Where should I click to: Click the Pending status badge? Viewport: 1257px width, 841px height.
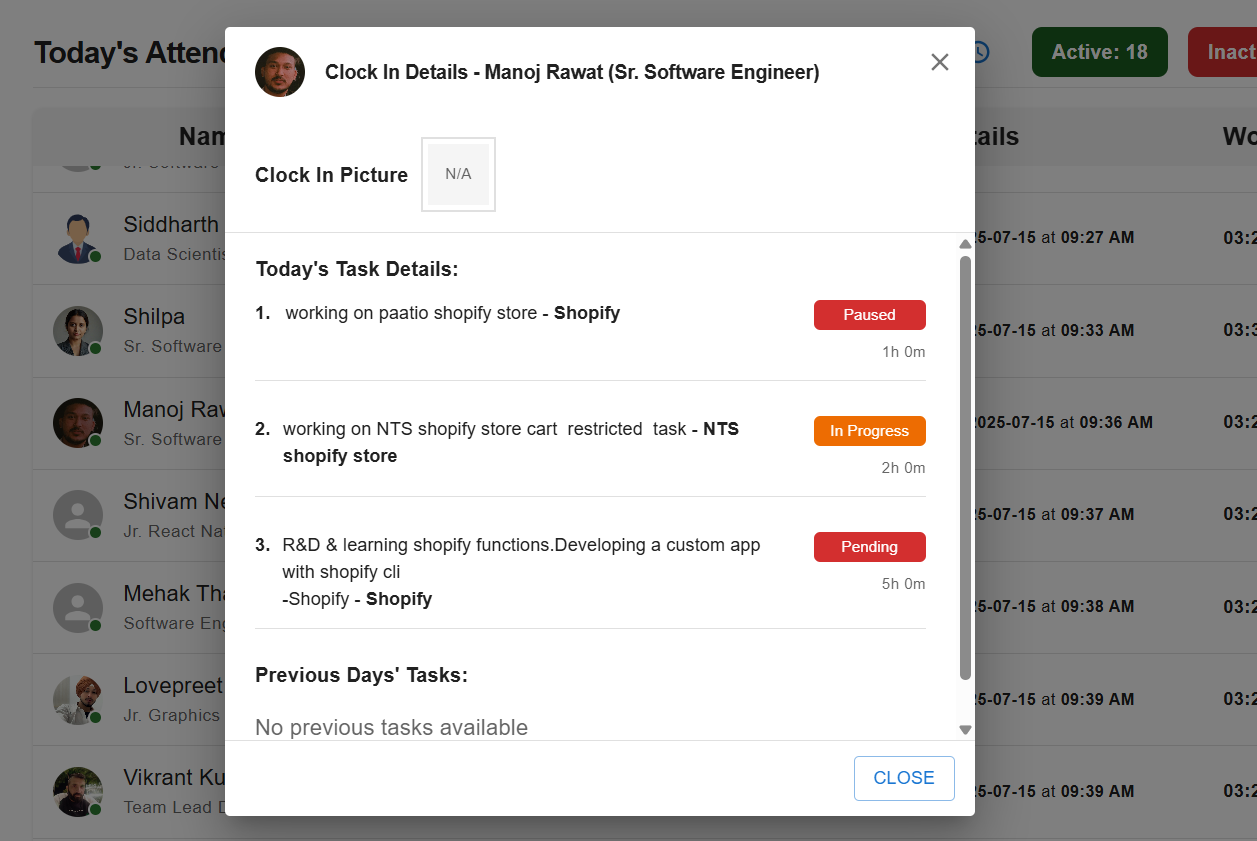tap(869, 547)
